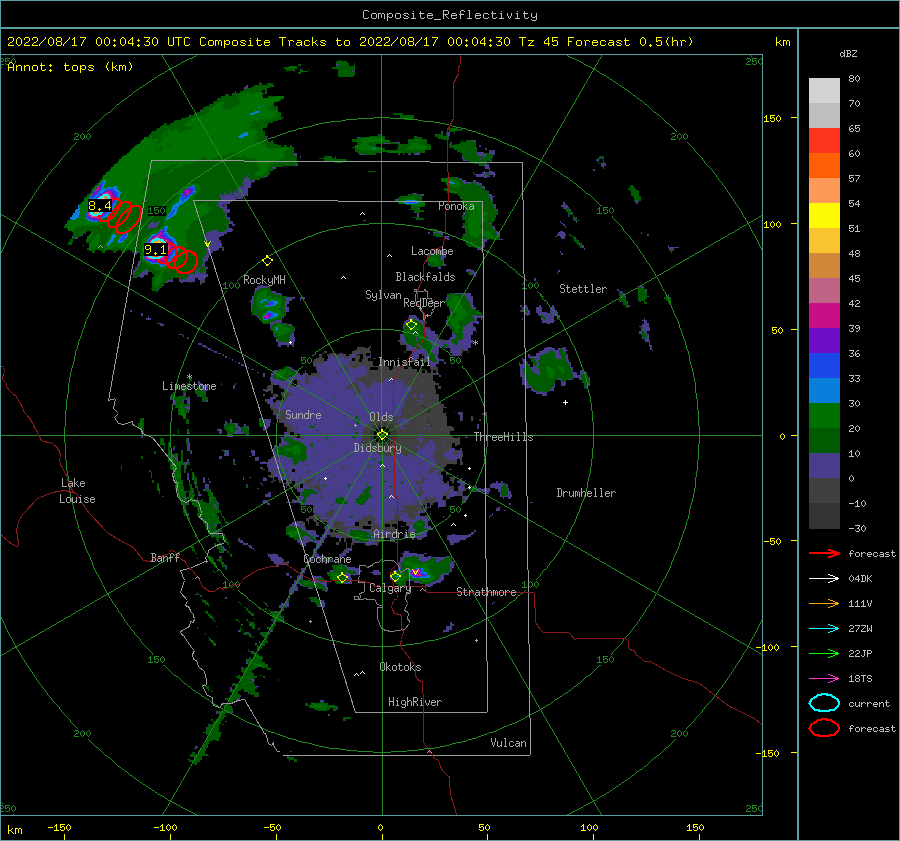
Task: Select the yellow diamond marker above Calgary label
Action: point(395,576)
